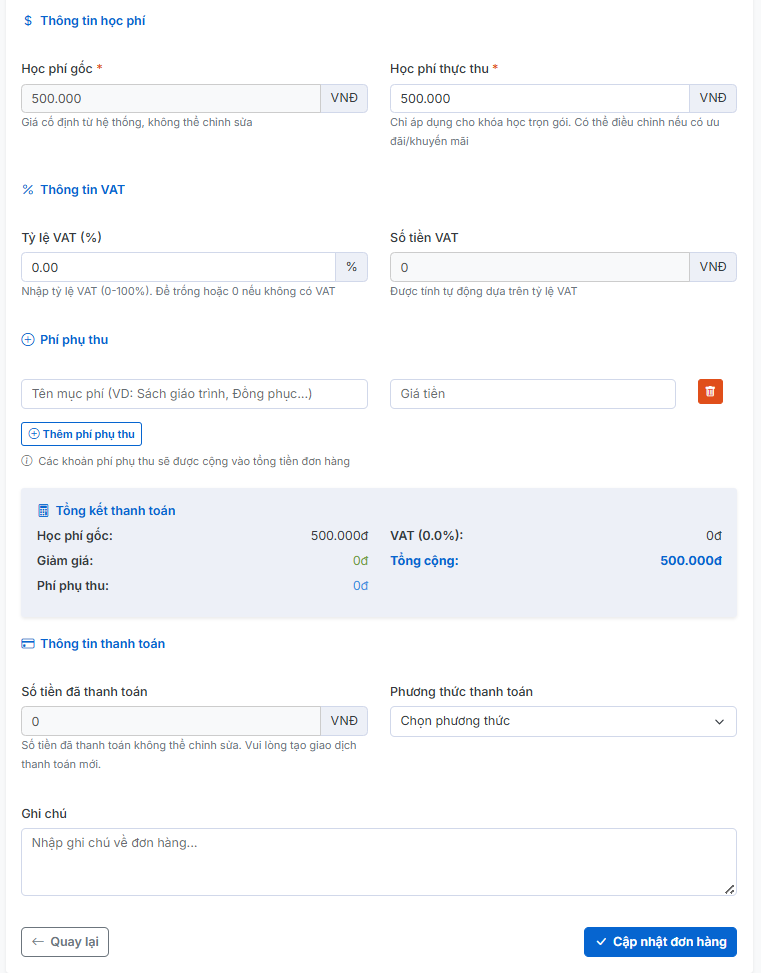Click the resize grip of Ghi chú textarea

729,888
